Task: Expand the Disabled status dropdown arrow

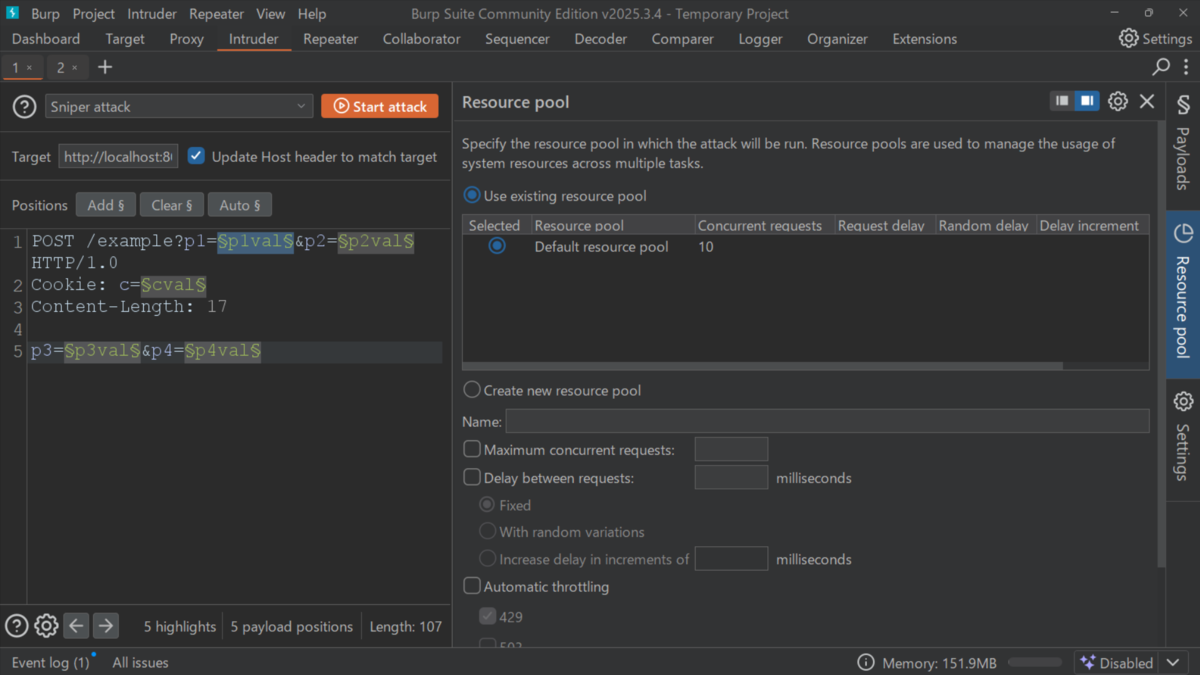Action: tap(1174, 663)
